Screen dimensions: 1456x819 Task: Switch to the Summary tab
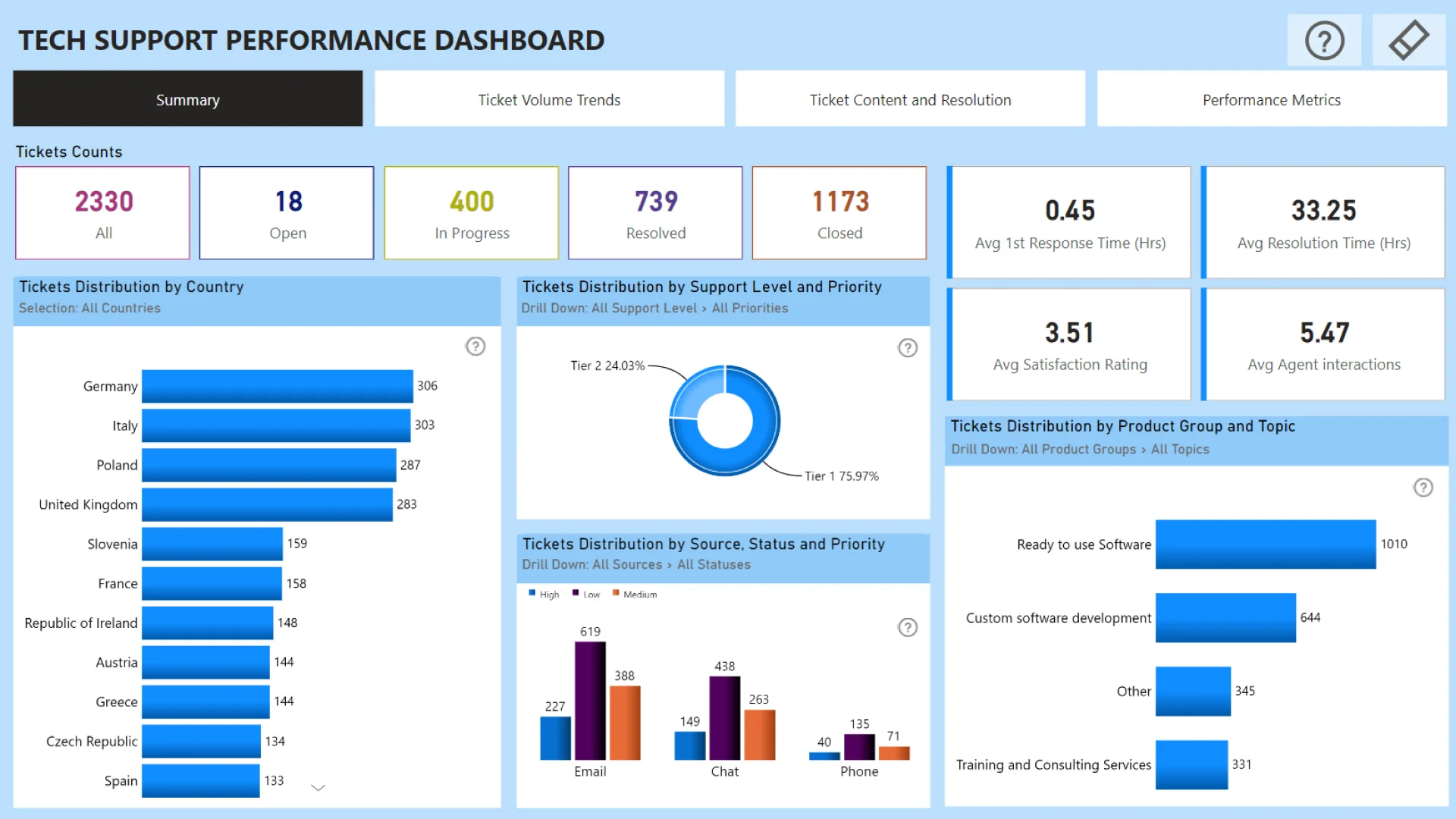coord(188,99)
